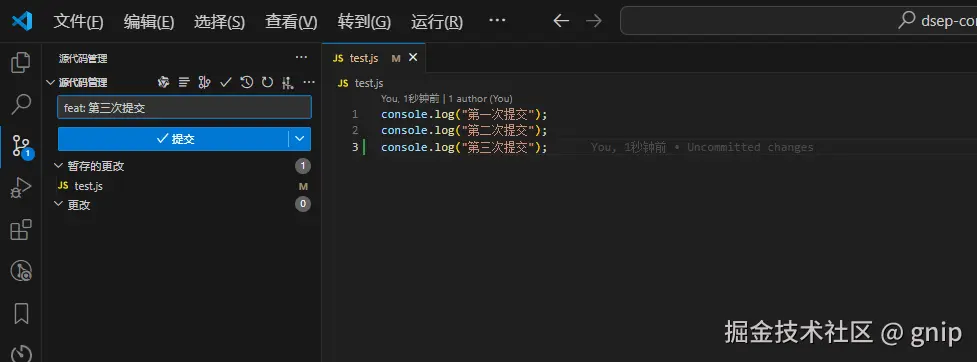Collapse the 更改 group
Viewport: 977px width, 362px height.
[59, 204]
